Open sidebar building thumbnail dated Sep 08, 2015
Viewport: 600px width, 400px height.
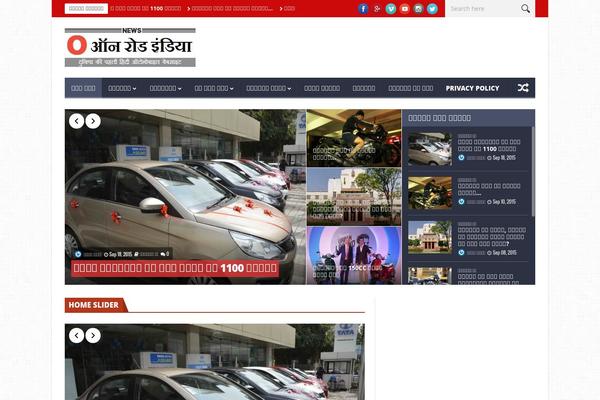click(430, 237)
